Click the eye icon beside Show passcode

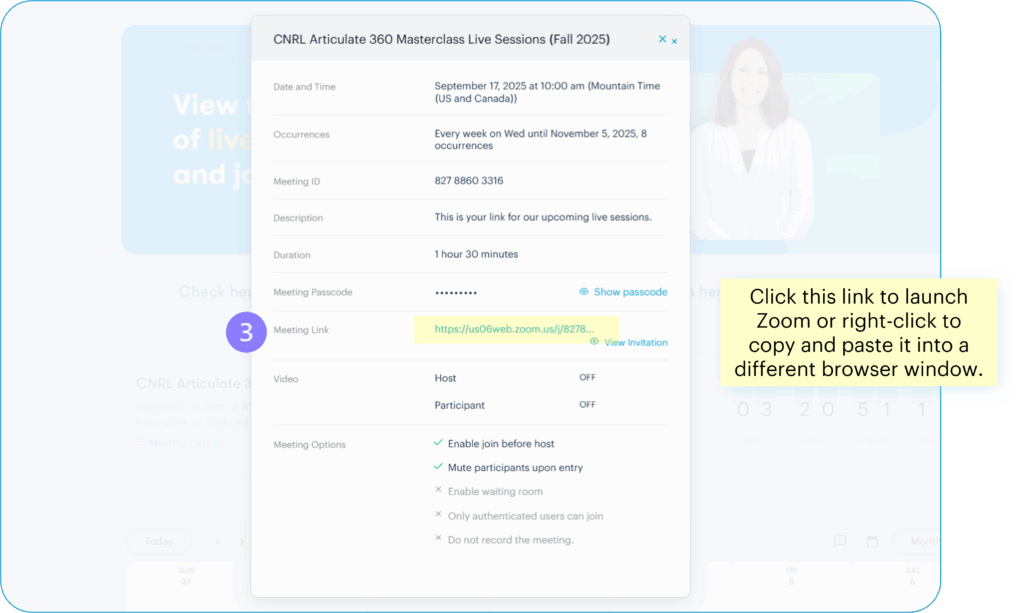(584, 292)
